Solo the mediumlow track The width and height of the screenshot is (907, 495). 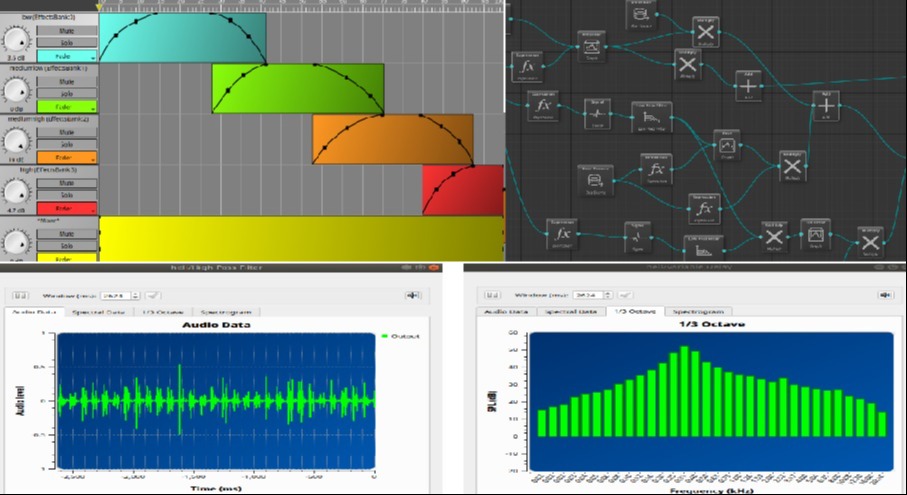(67, 93)
